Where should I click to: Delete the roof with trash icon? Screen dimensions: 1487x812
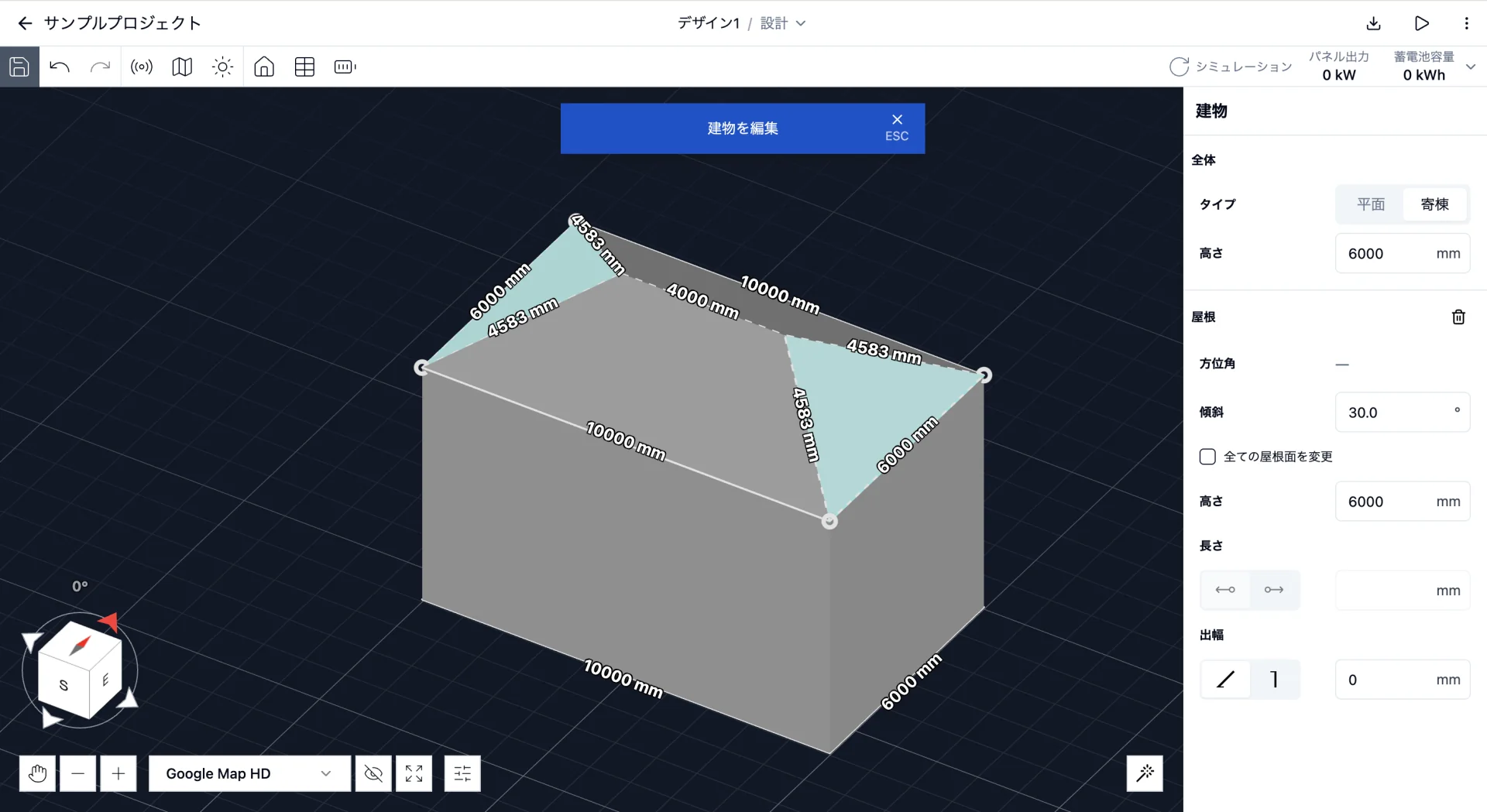point(1458,317)
